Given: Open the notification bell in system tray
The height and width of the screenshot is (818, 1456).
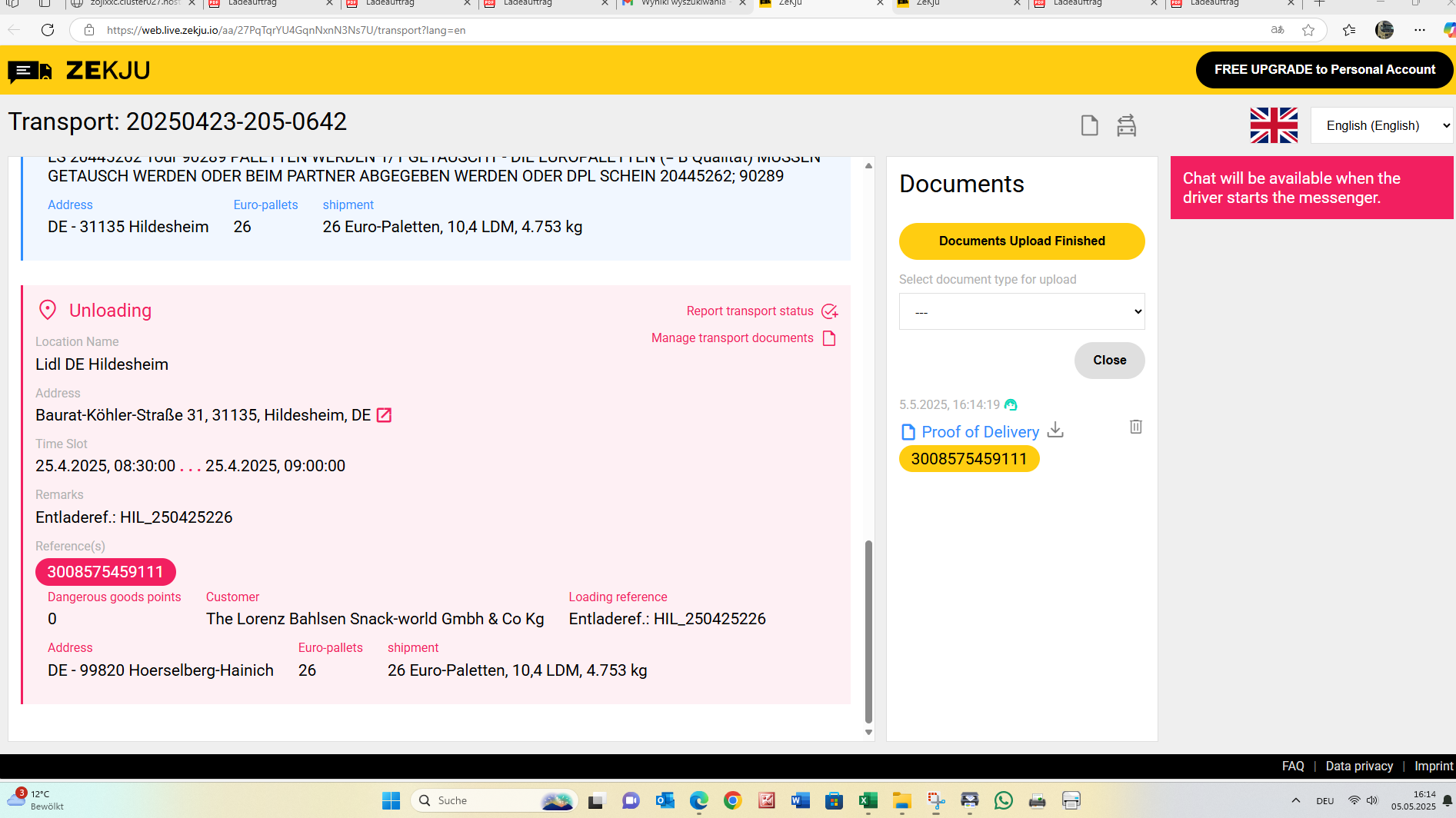Looking at the screenshot, I should click(x=1447, y=800).
